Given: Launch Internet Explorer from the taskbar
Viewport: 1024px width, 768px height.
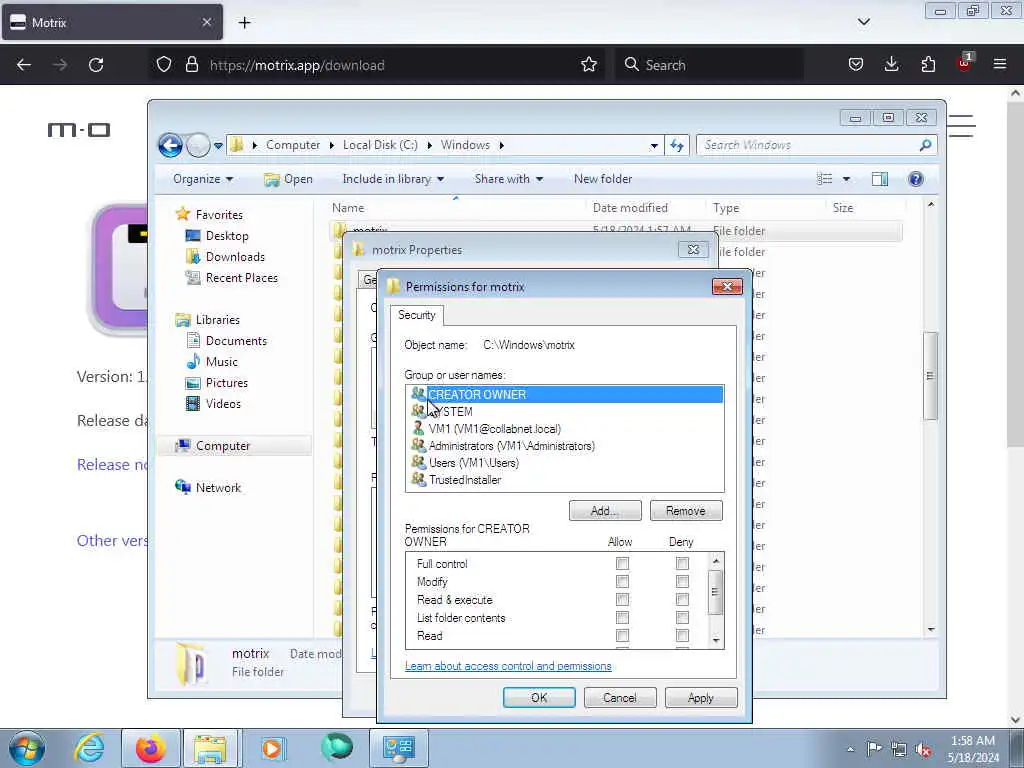Looking at the screenshot, I should [89, 748].
